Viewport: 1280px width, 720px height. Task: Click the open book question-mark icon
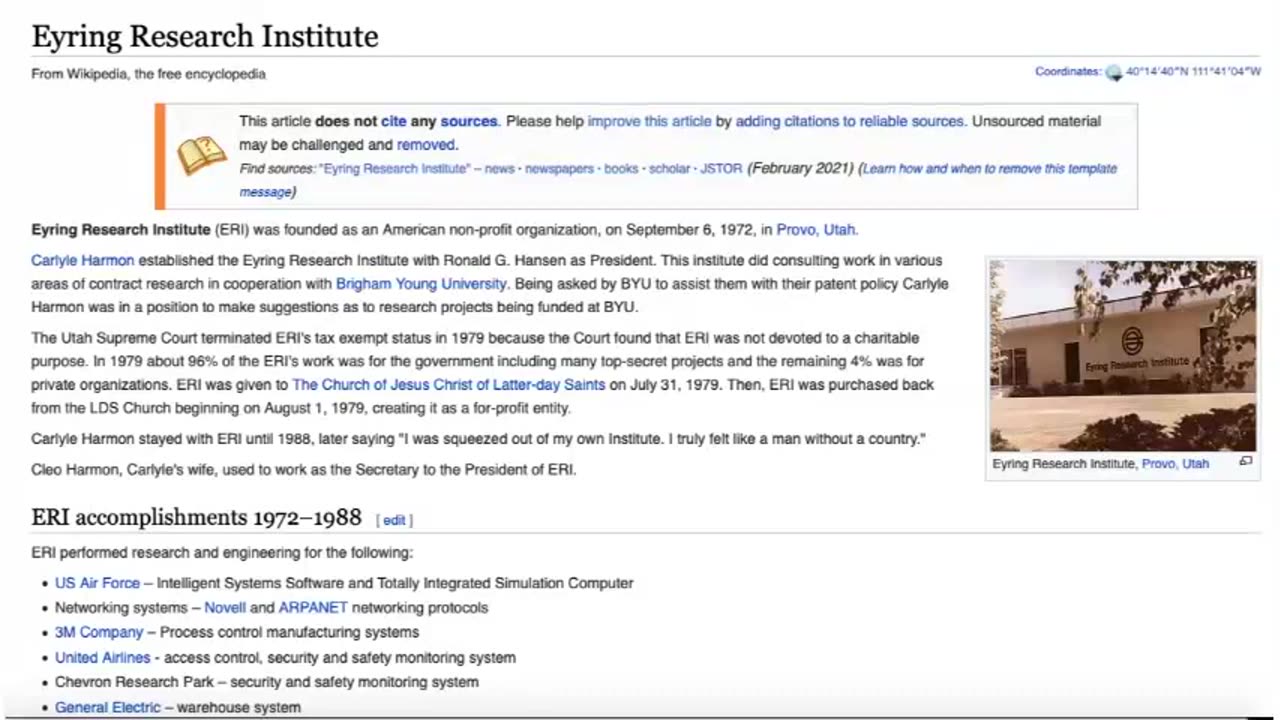point(202,155)
